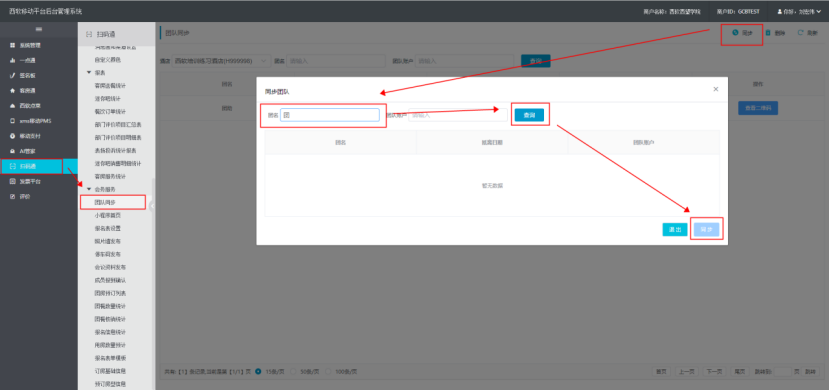This screenshot has width=830, height=390.
Task: Click the 刷新 refresh toolbar icon
Action: pos(808,33)
